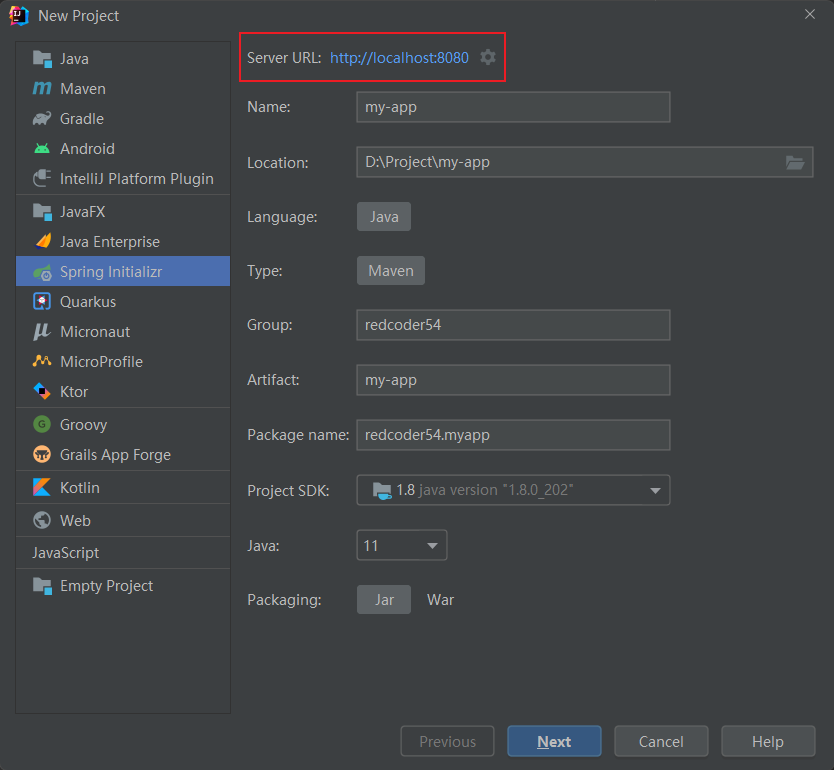Screen dimensions: 834x770
Task: Select Android in the generators list
Action: click(123, 148)
